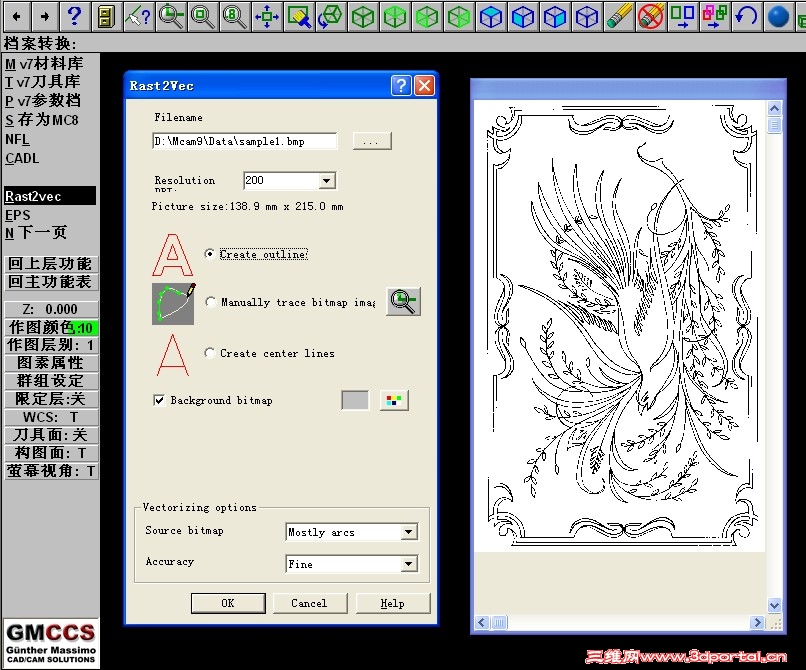The image size is (806, 670).
Task: Click the Help button in the Rast2Vec dialog
Action: click(393, 603)
